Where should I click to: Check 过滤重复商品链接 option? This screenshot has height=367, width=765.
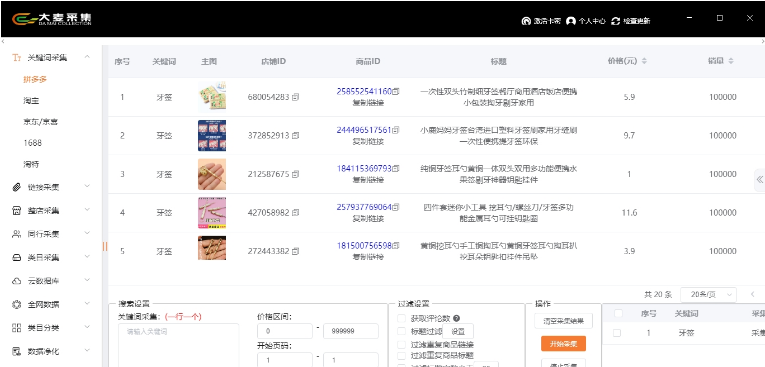click(x=402, y=345)
